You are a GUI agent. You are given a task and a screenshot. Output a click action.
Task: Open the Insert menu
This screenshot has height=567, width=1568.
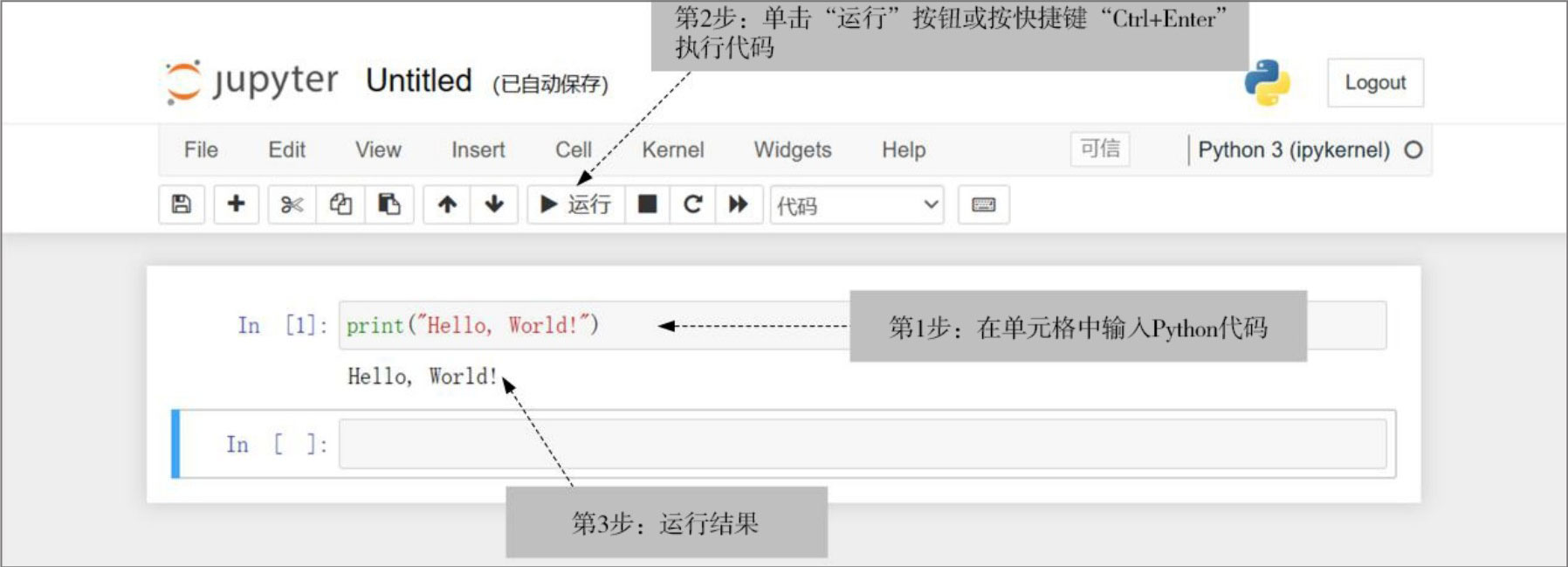point(478,150)
